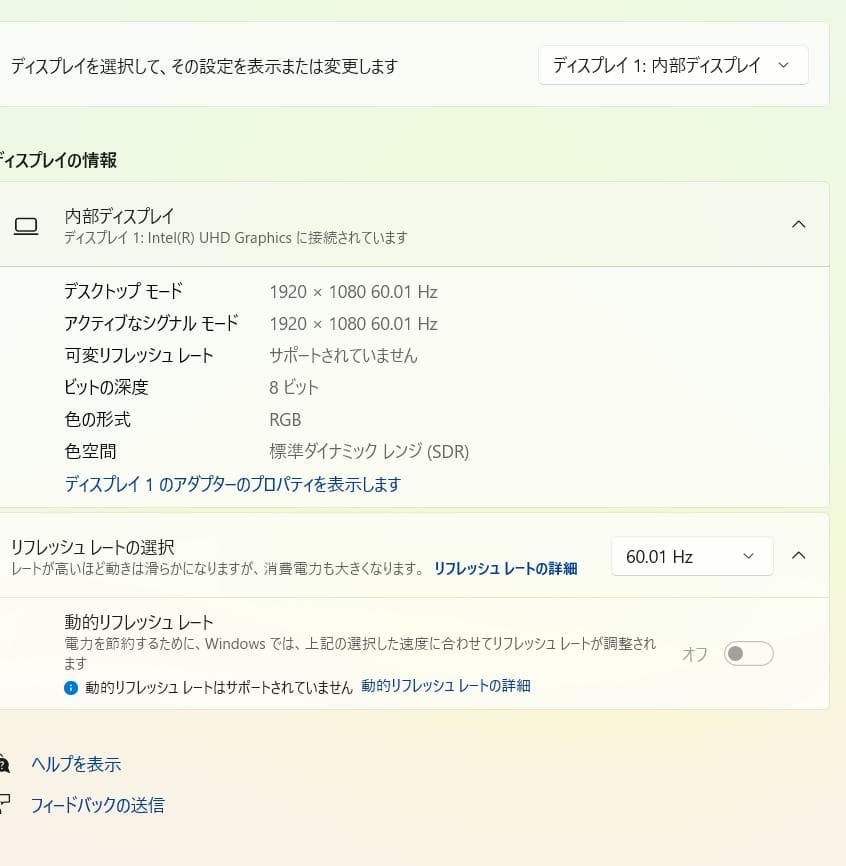Click the フィードバックの送信 link text
846x866 pixels.
pos(98,804)
